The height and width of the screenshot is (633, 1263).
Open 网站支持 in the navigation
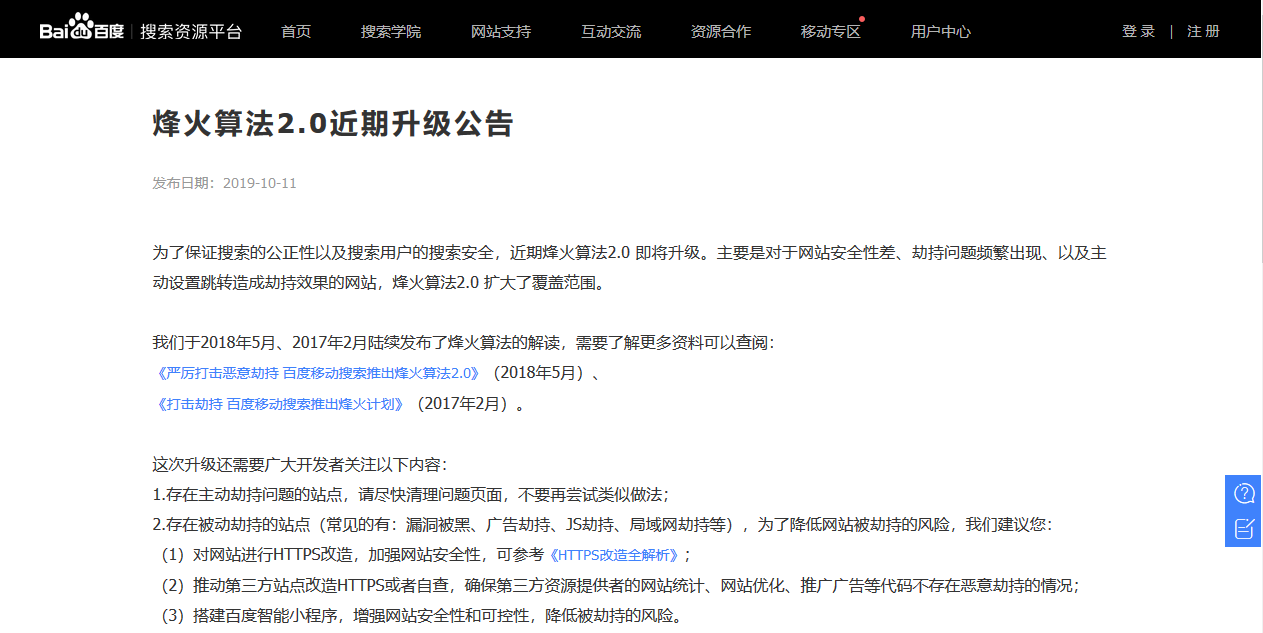(501, 31)
